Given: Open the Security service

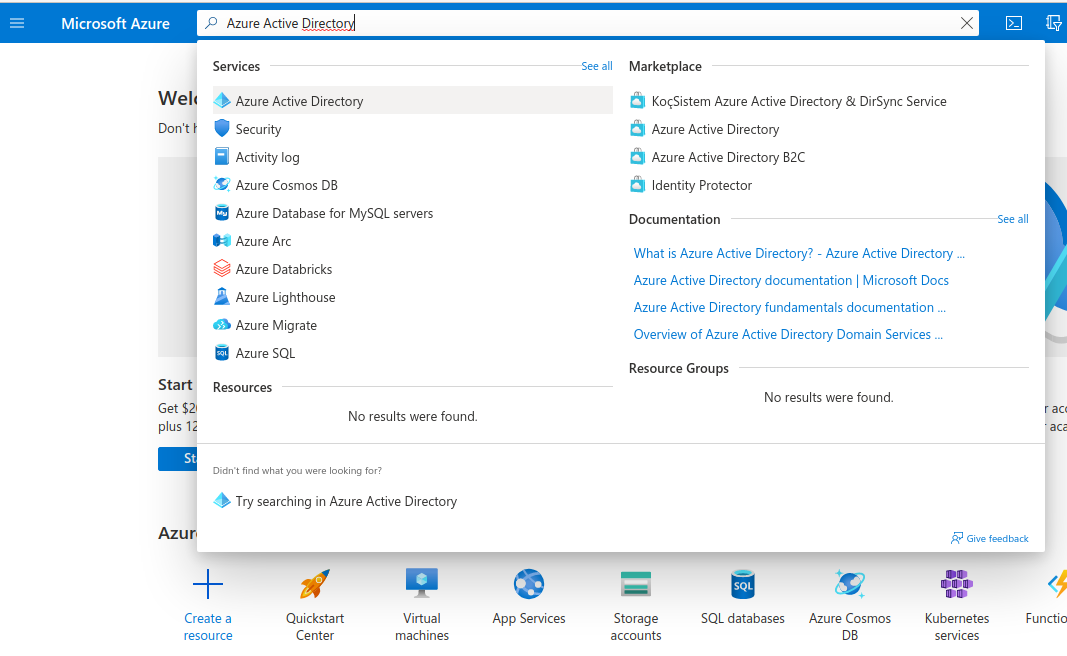Looking at the screenshot, I should click(x=260, y=128).
